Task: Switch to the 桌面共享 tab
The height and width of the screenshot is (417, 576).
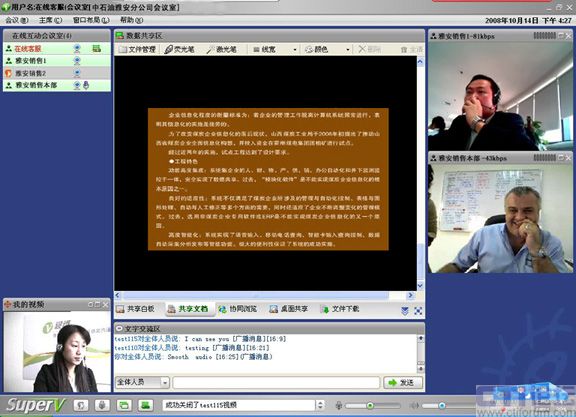Action: [289, 309]
